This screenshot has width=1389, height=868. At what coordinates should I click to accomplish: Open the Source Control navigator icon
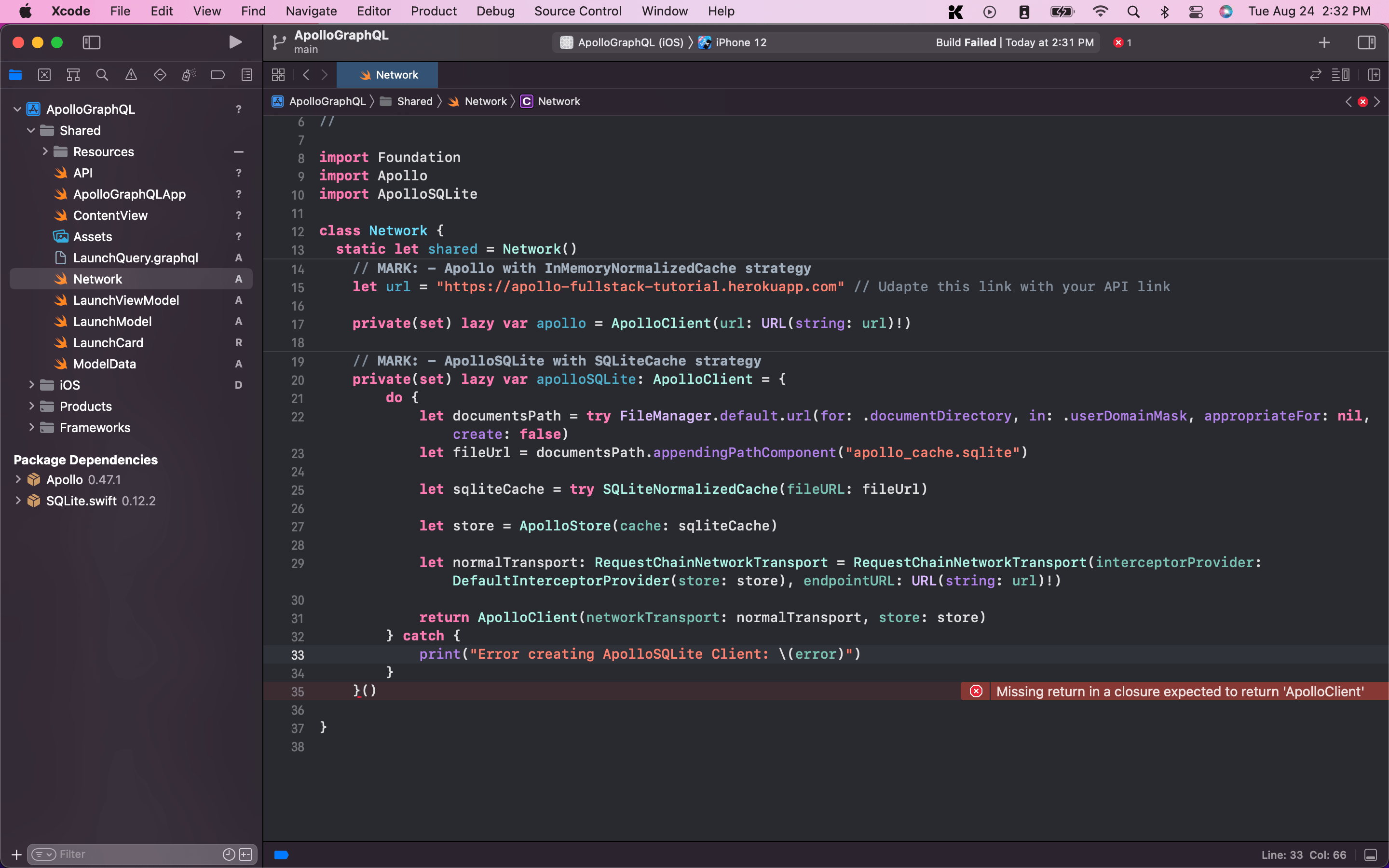44,75
